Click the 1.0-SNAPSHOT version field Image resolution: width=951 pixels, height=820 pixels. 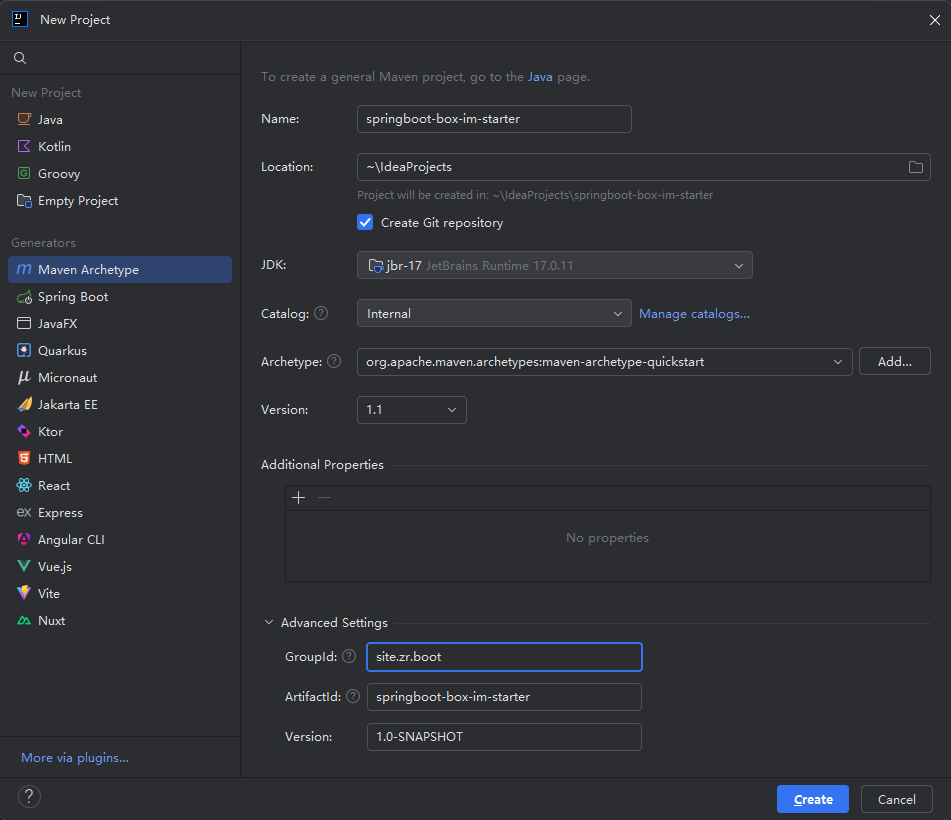point(504,737)
